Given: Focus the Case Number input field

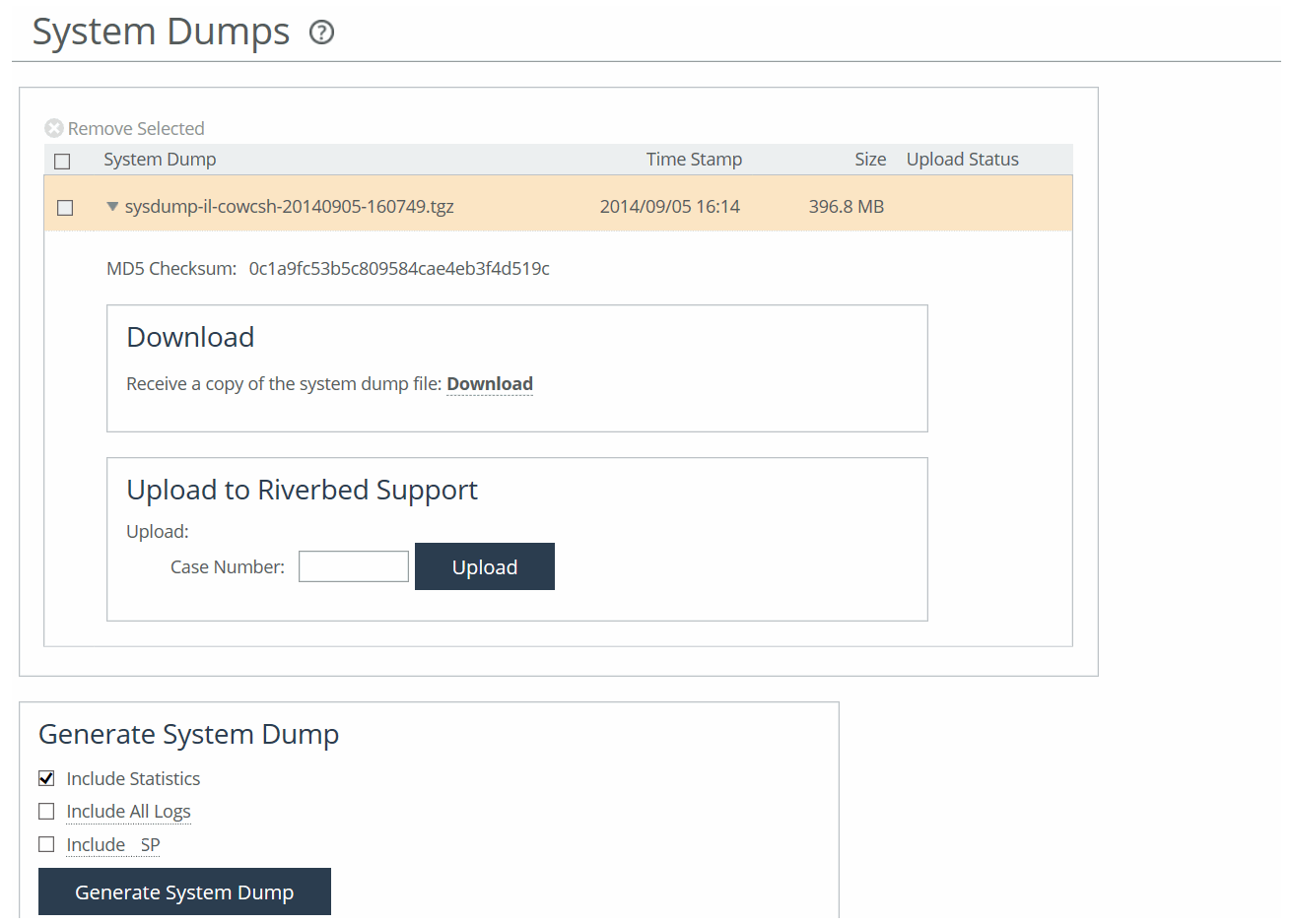Looking at the screenshot, I should pyautogui.click(x=354, y=566).
